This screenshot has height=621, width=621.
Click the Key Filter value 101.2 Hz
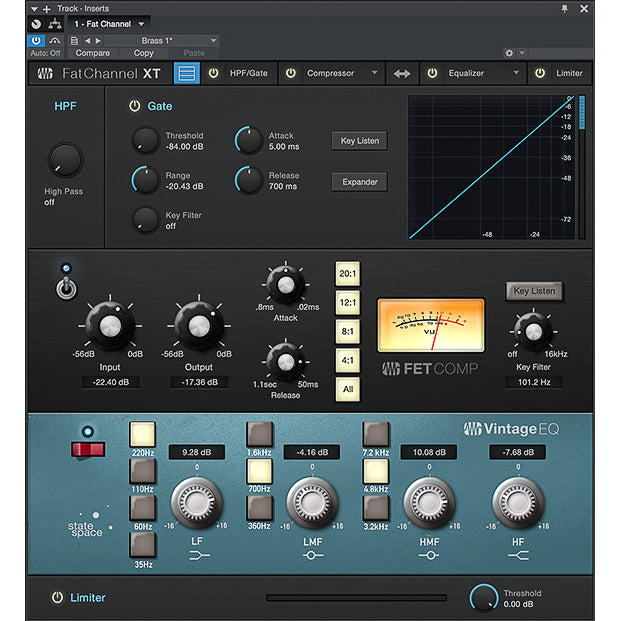[534, 382]
